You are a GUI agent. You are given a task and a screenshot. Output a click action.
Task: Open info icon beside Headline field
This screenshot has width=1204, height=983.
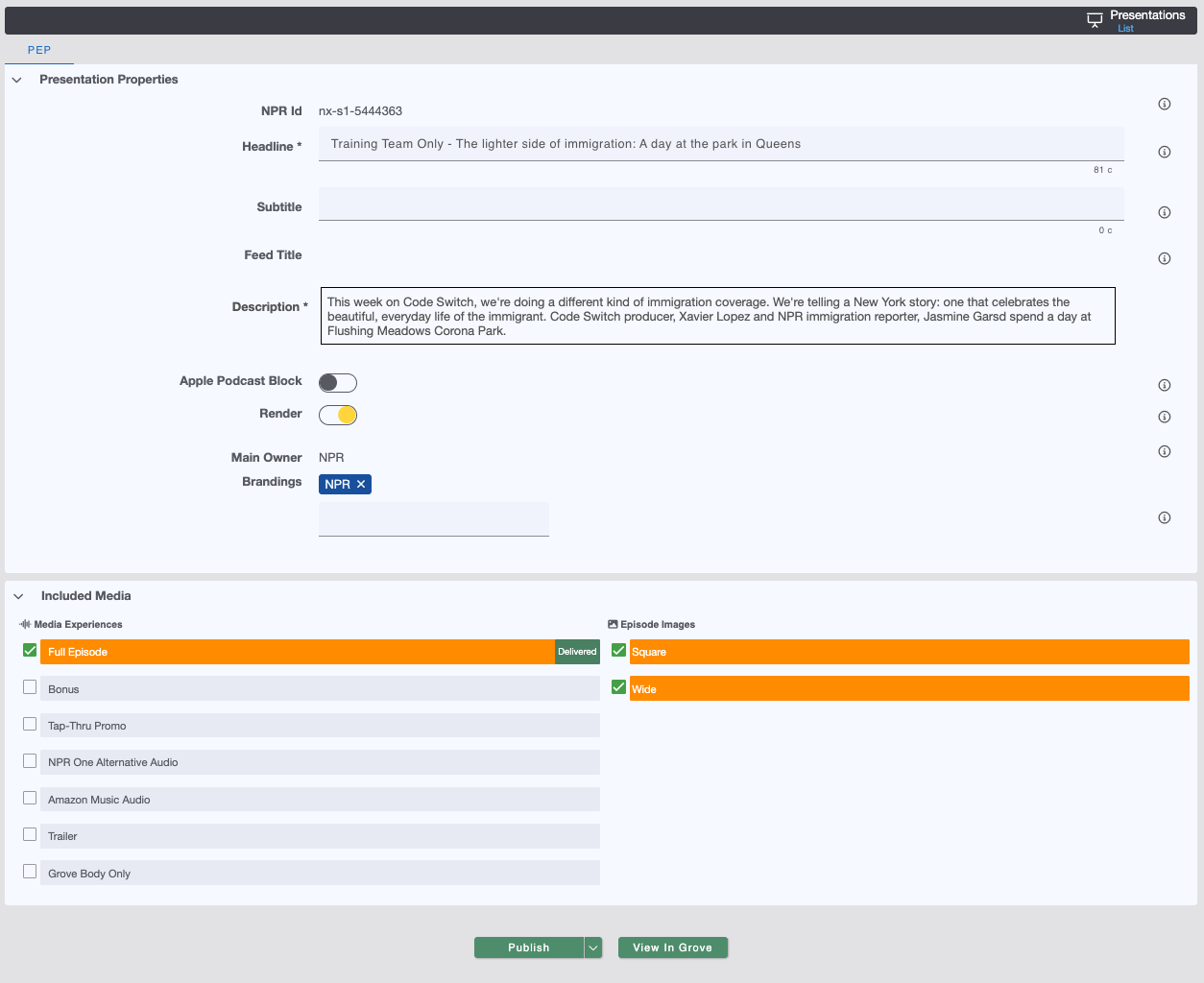click(x=1165, y=152)
